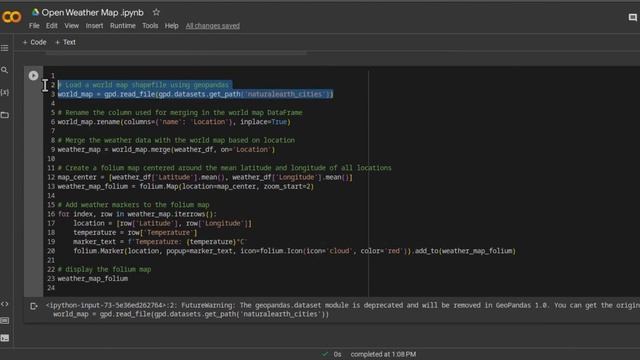Click the world_map.rename code line
Screen dimensions: 640x360
[x=174, y=122]
